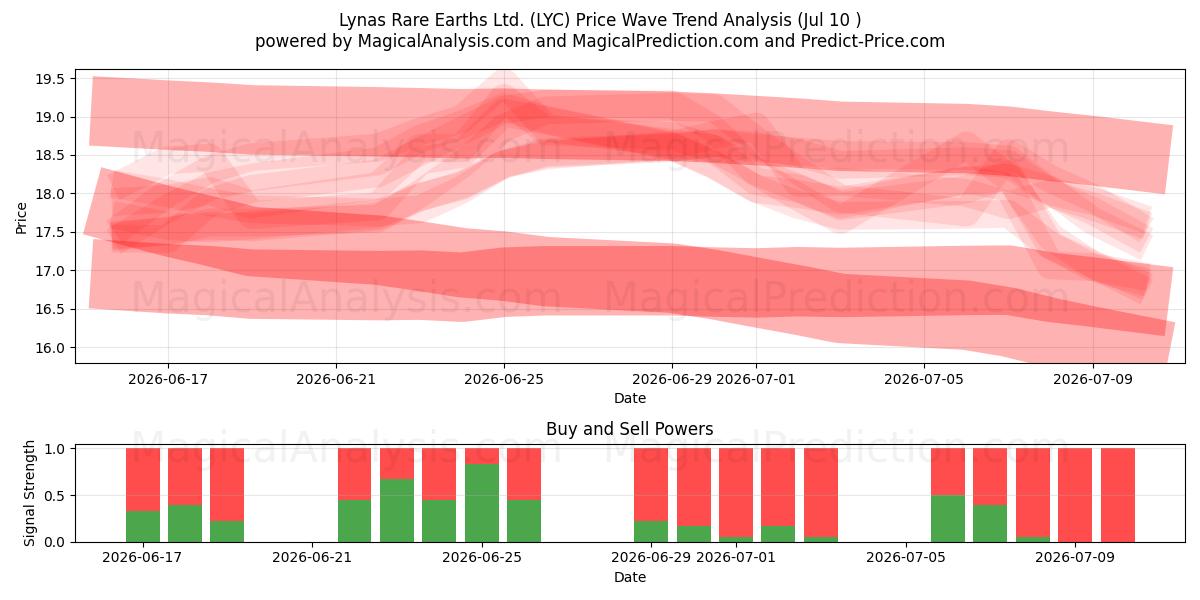Click the red sell segment of the 2026-06-17 bar

(143, 480)
